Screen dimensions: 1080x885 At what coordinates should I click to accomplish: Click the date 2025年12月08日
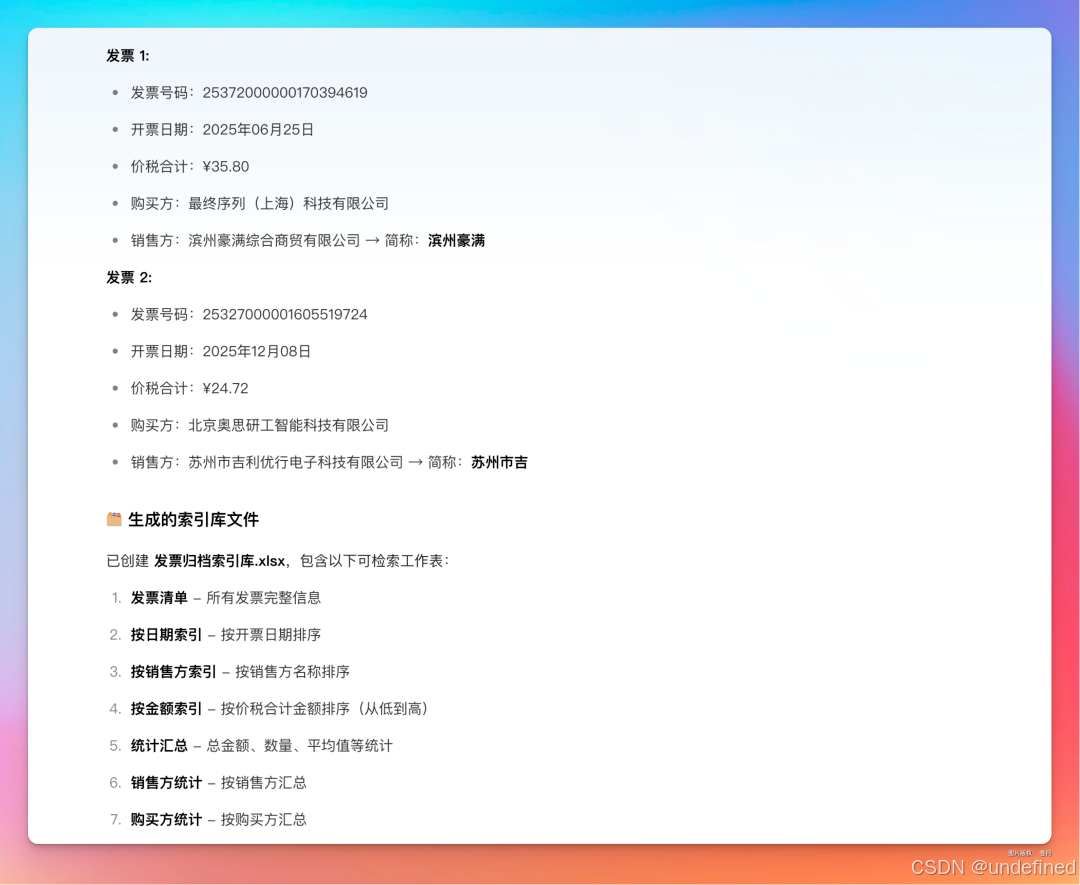(257, 351)
